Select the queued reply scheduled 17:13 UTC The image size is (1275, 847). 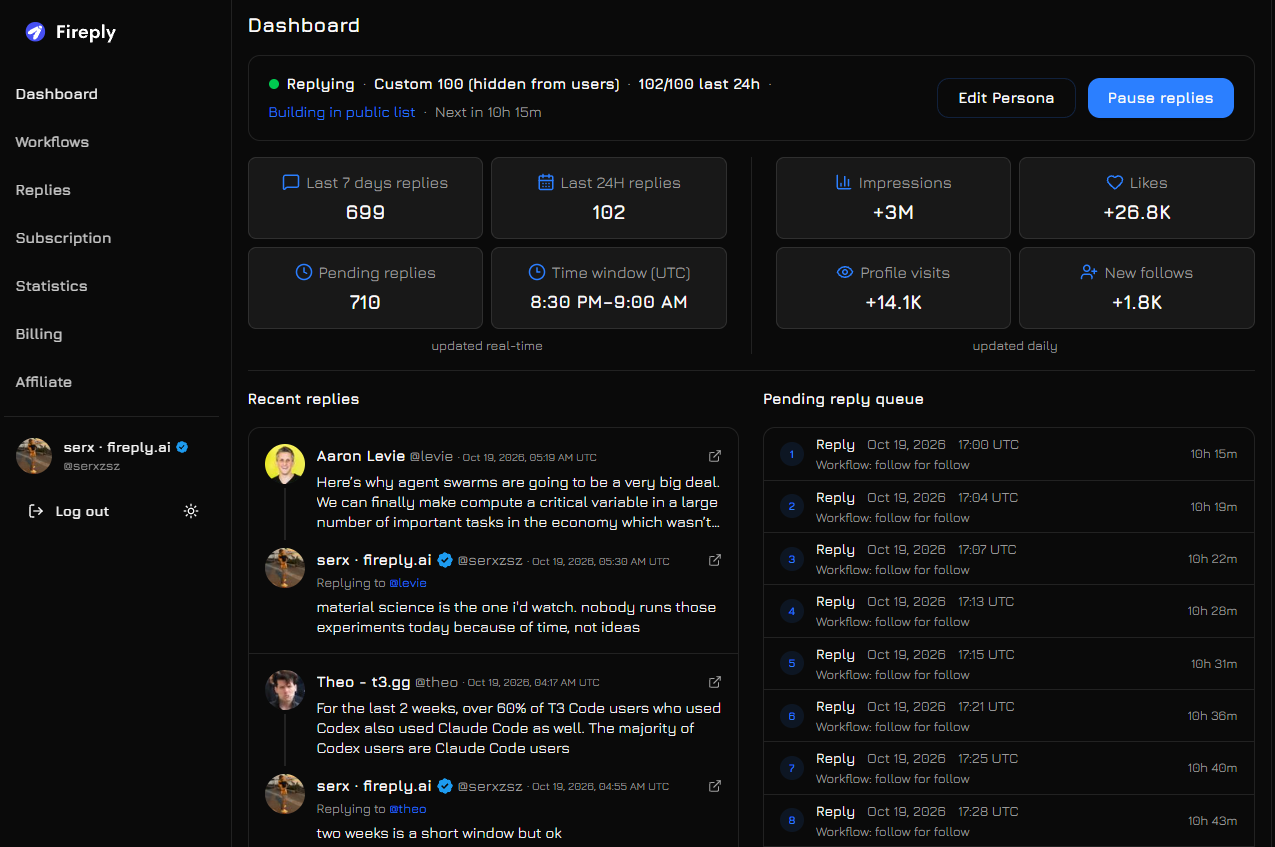pos(1008,611)
